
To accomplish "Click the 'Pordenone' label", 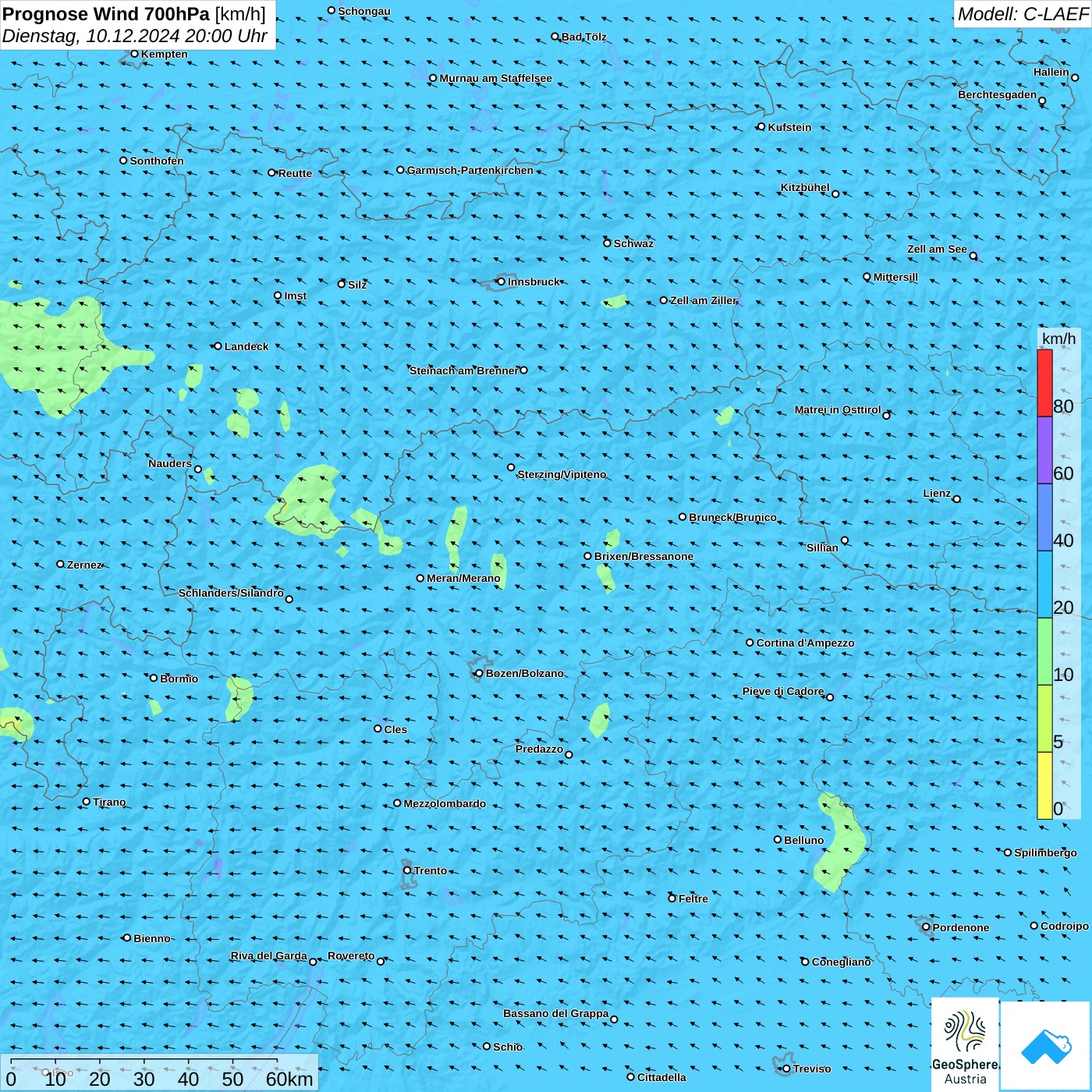I will click(961, 927).
